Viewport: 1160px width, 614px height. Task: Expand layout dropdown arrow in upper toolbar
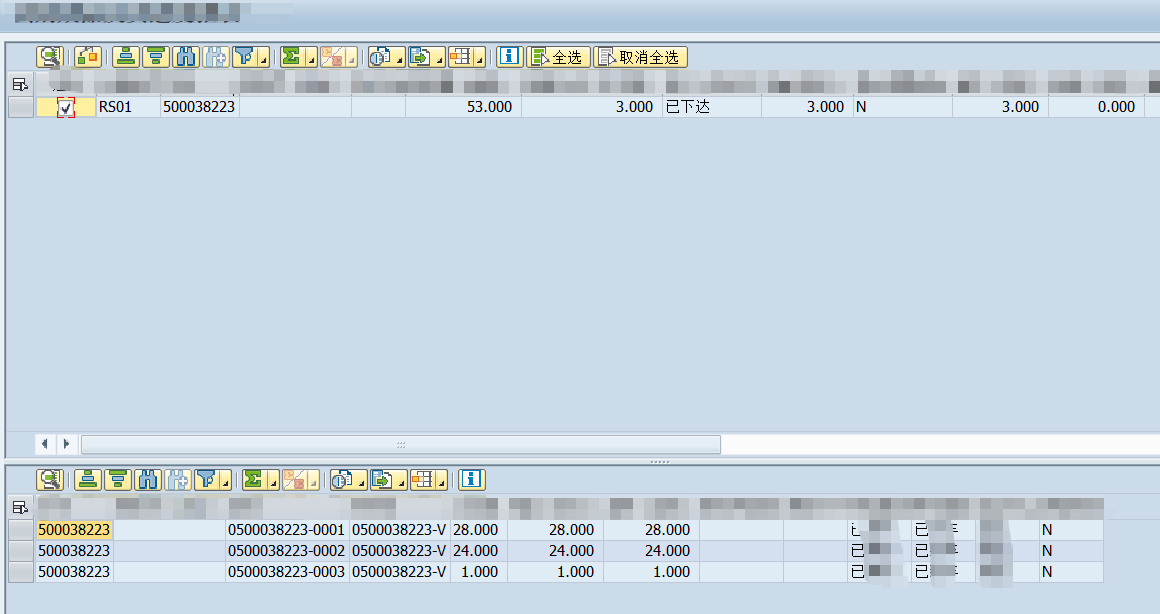(x=479, y=58)
